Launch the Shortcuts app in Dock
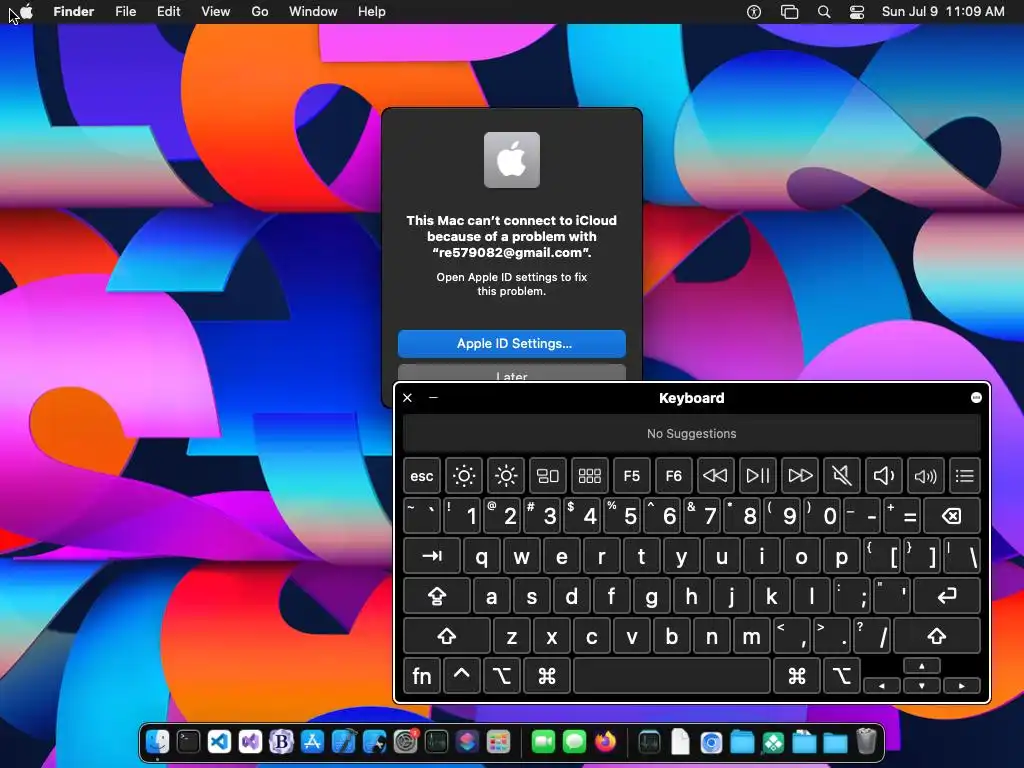Viewport: 1024px width, 768px height. pos(468,742)
